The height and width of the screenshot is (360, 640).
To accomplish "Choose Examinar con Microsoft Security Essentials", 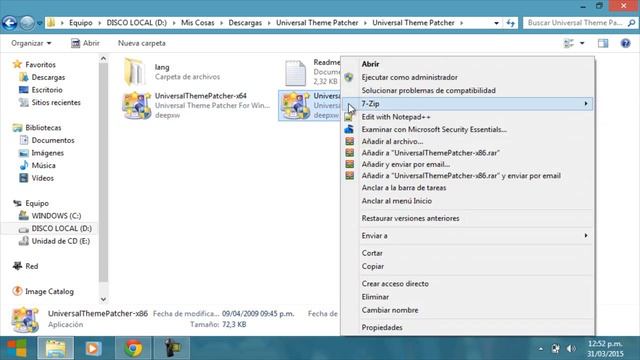I will click(x=434, y=129).
